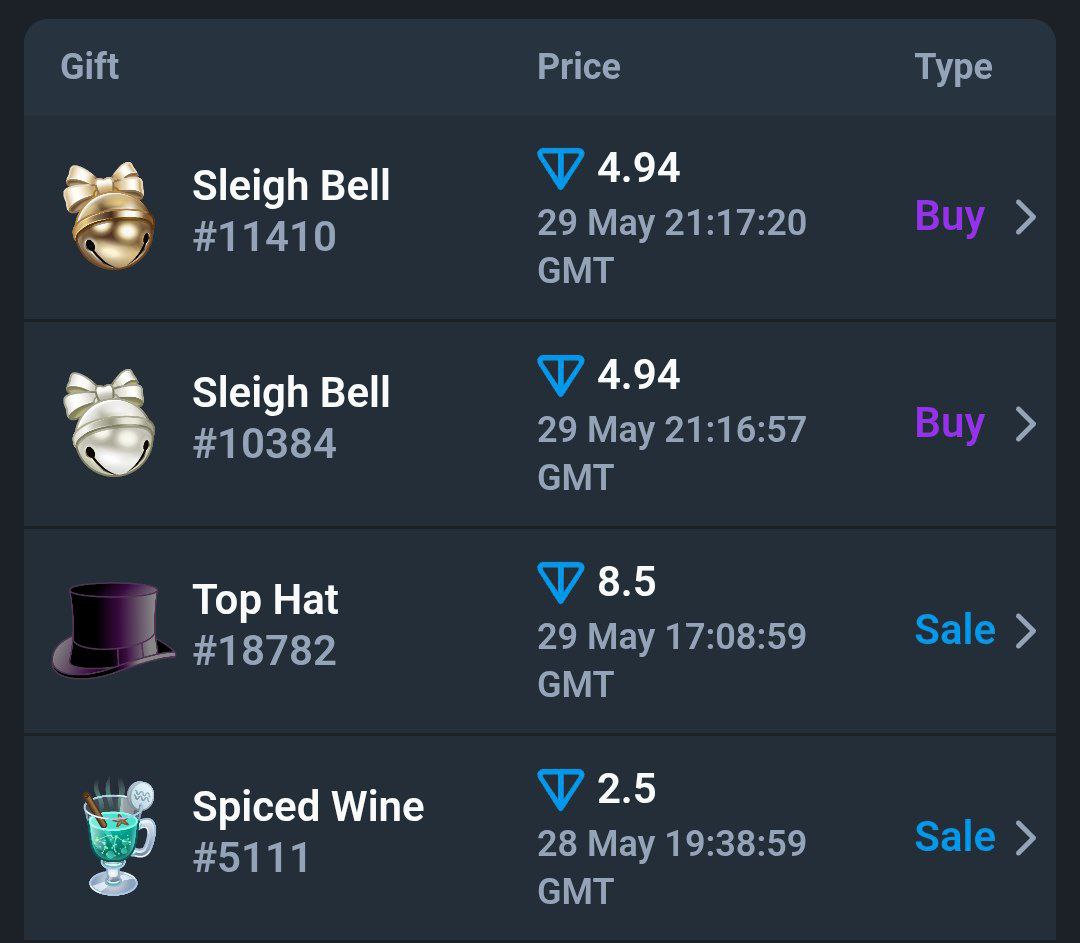The width and height of the screenshot is (1080, 943).
Task: Open chevron arrow on Top Hat row
Action: (1026, 631)
